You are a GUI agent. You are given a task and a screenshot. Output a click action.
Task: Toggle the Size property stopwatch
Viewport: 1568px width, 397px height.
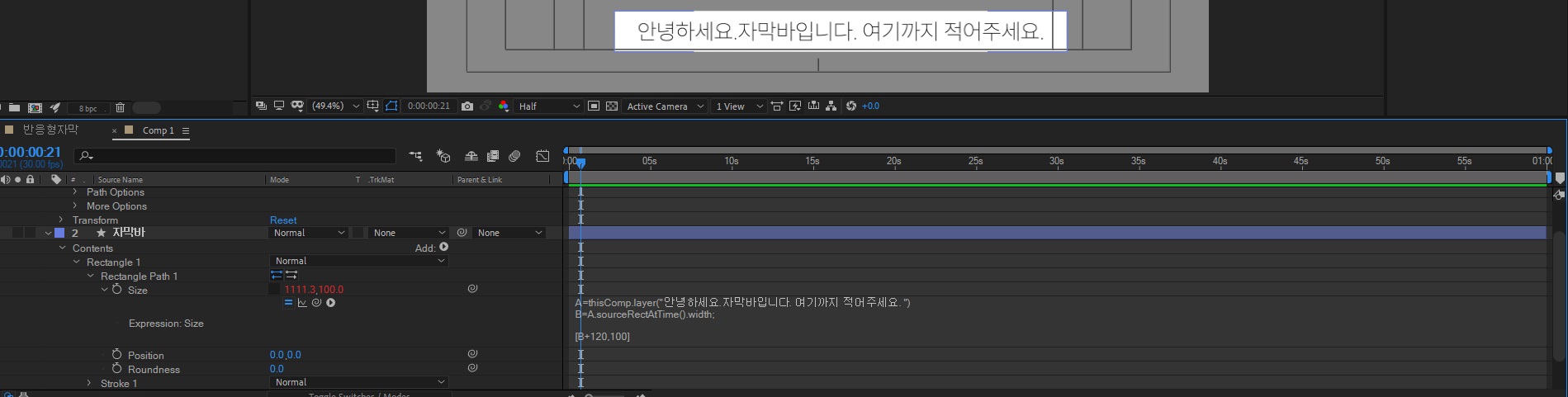pos(117,290)
